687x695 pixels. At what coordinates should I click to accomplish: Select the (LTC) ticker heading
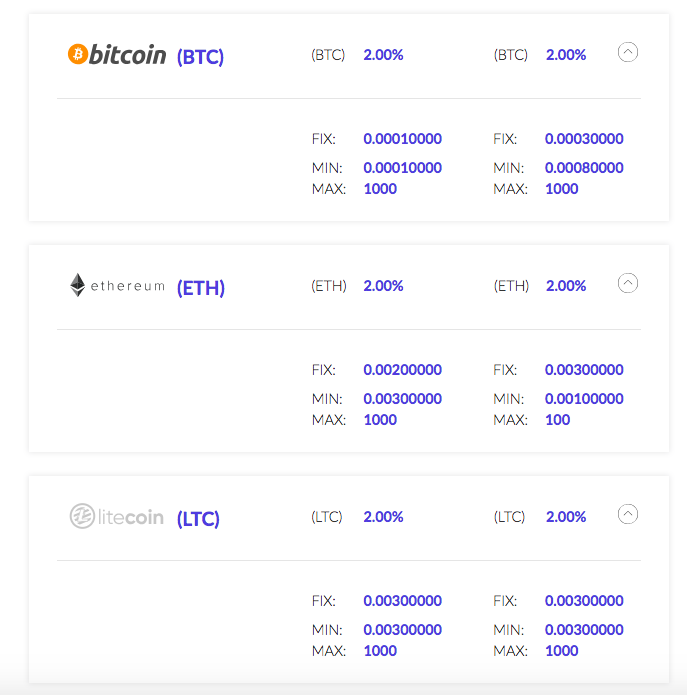198,519
